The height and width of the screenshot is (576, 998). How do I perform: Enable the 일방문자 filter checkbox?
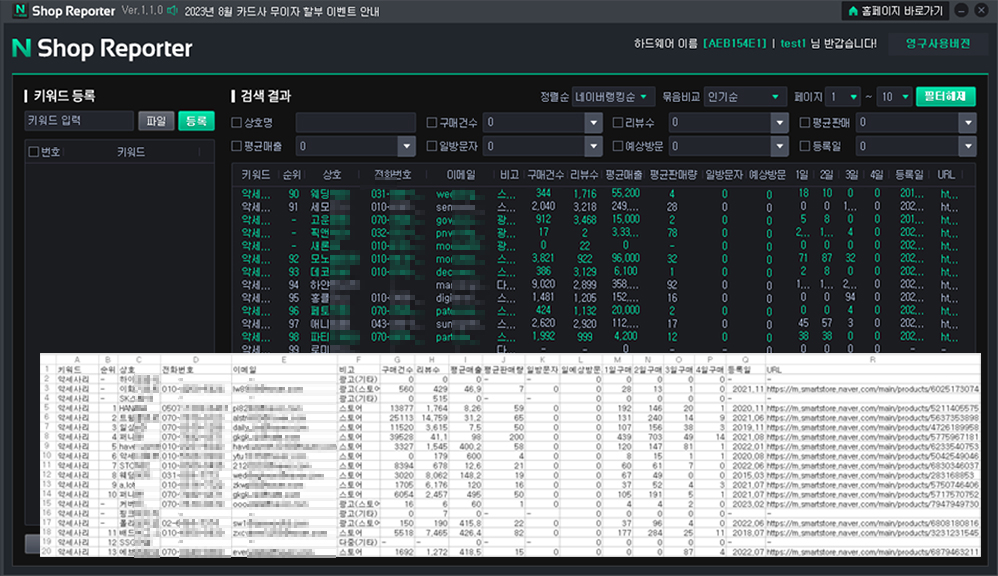[432, 146]
